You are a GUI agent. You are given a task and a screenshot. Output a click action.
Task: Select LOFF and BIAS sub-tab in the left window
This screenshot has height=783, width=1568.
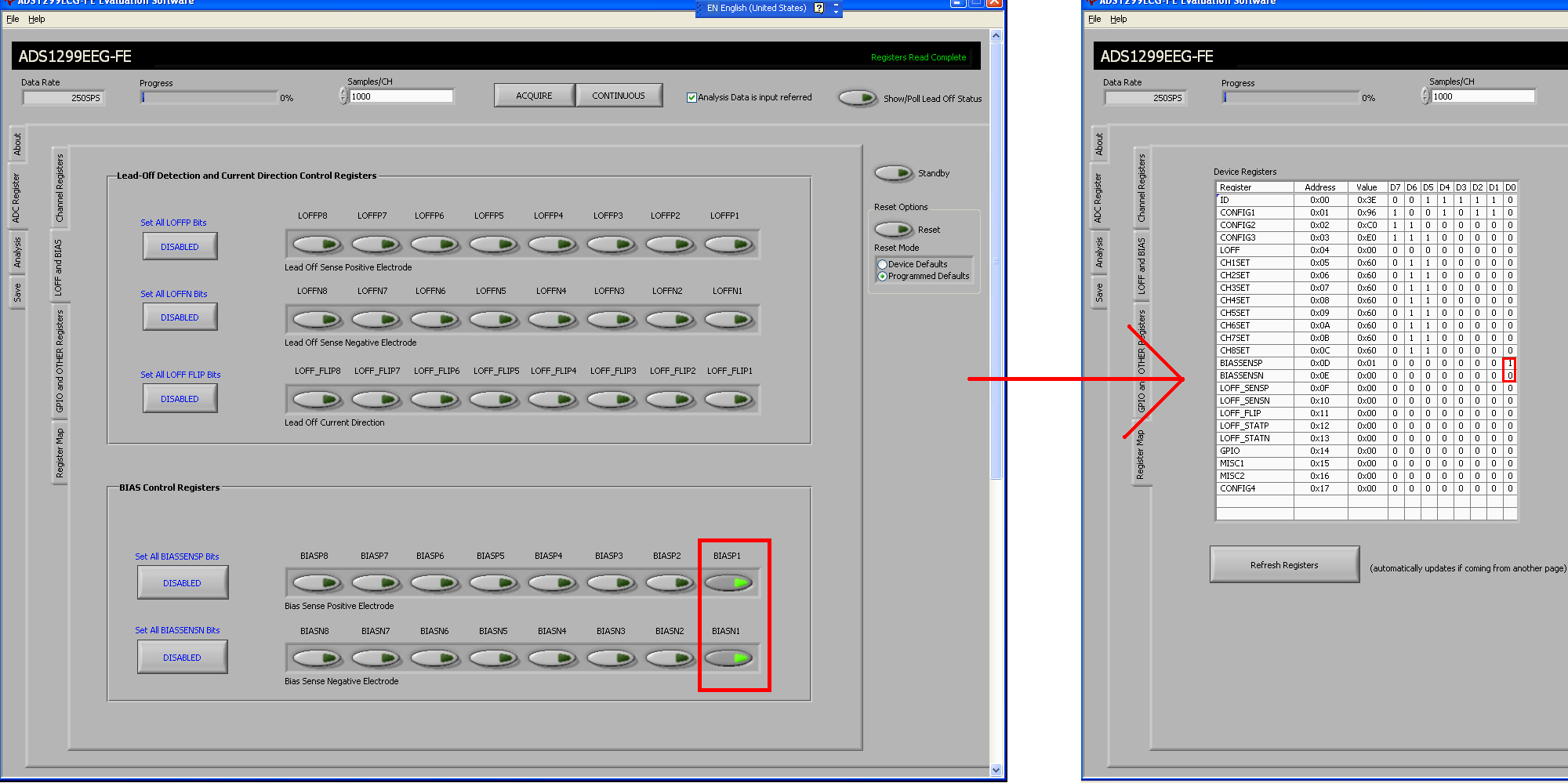click(60, 267)
